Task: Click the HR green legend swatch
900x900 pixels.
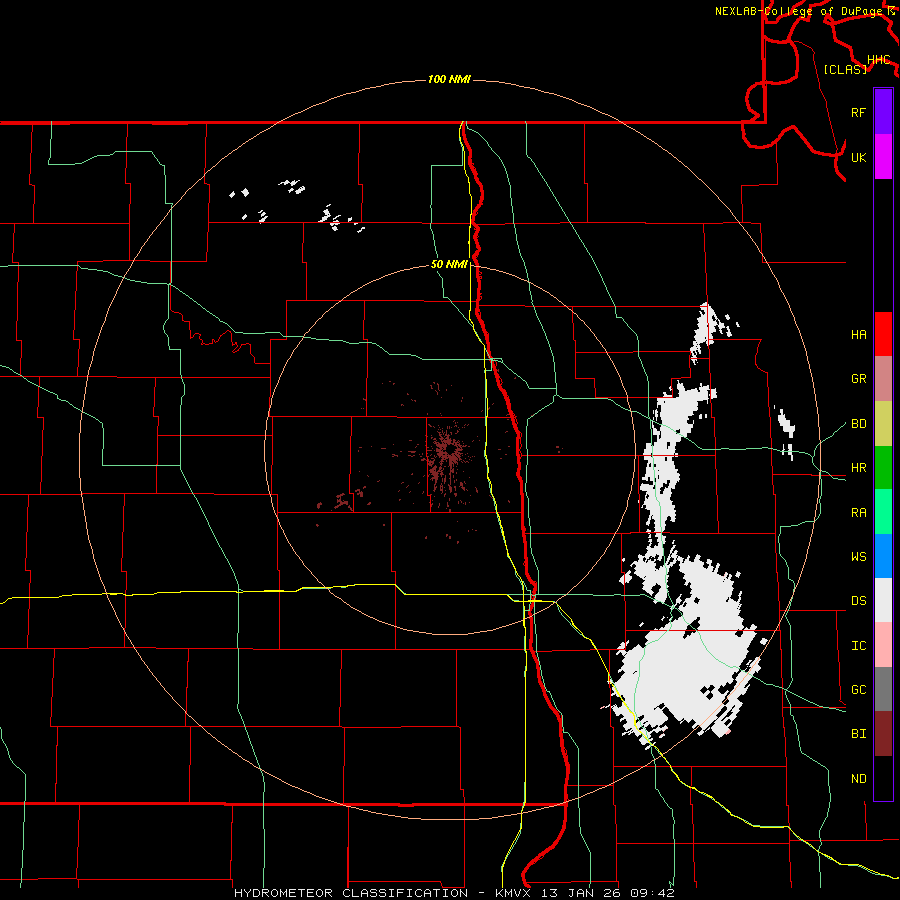Action: tap(883, 468)
